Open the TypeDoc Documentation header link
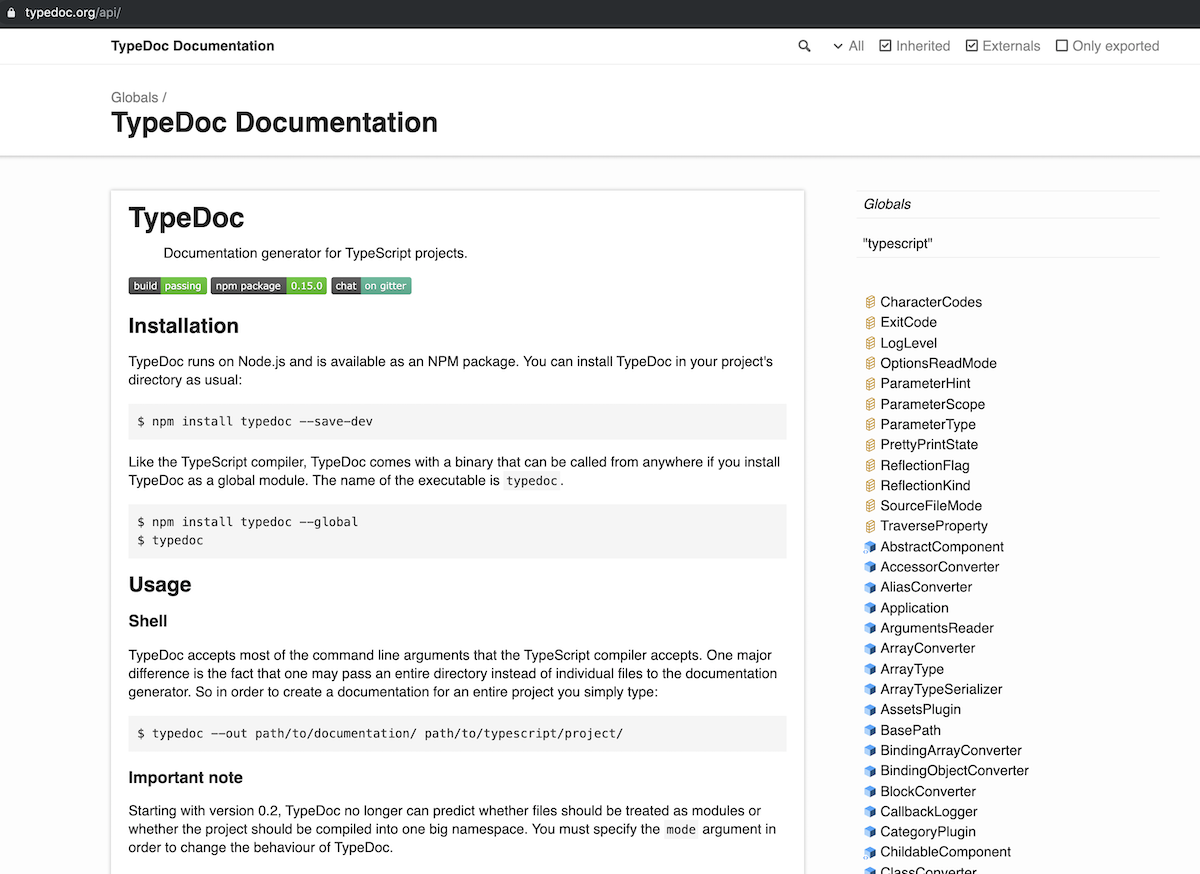This screenshot has height=874, width=1200. (193, 46)
